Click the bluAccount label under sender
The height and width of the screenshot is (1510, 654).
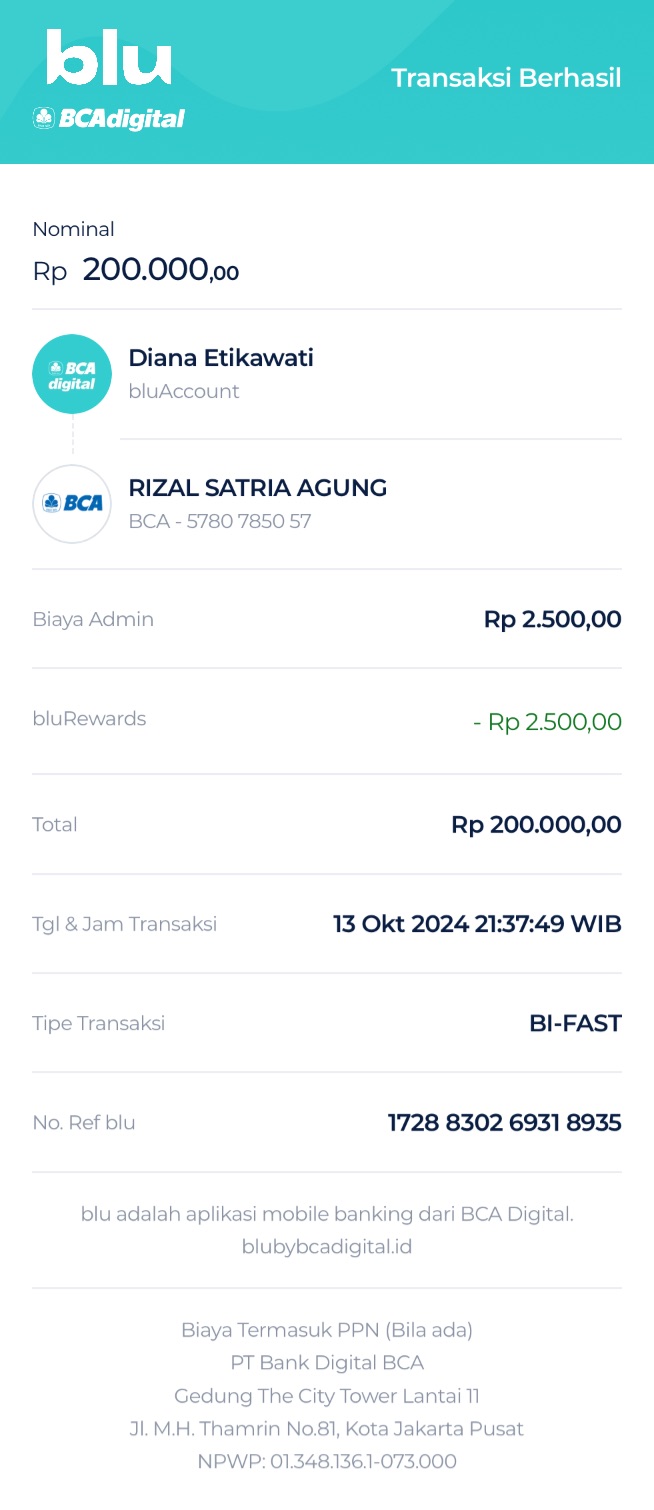coord(184,392)
